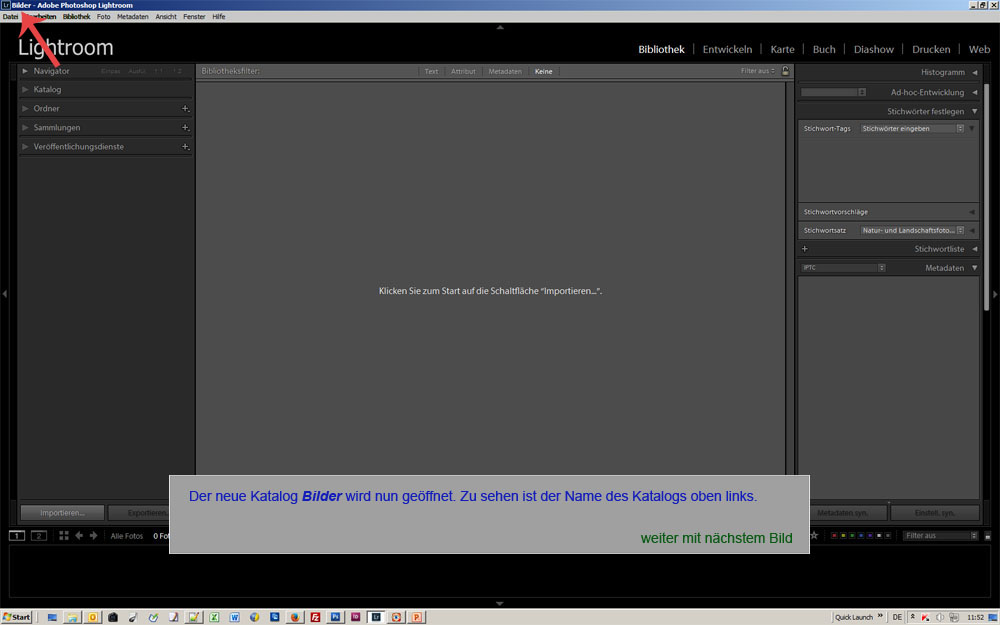
Task: Open grid view icon in filmstrip bar
Action: pyautogui.click(x=63, y=536)
